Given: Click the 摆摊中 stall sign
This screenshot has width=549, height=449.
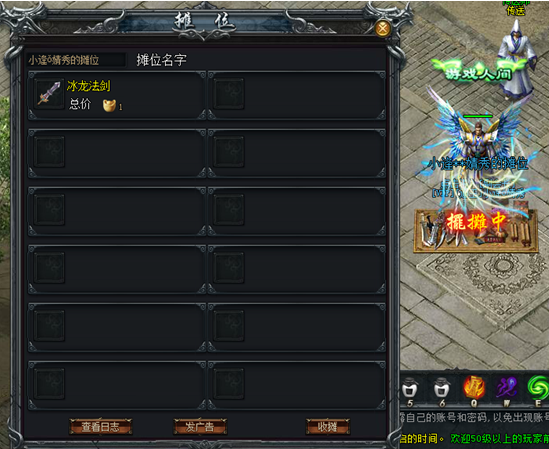Looking at the screenshot, I should point(476,230).
